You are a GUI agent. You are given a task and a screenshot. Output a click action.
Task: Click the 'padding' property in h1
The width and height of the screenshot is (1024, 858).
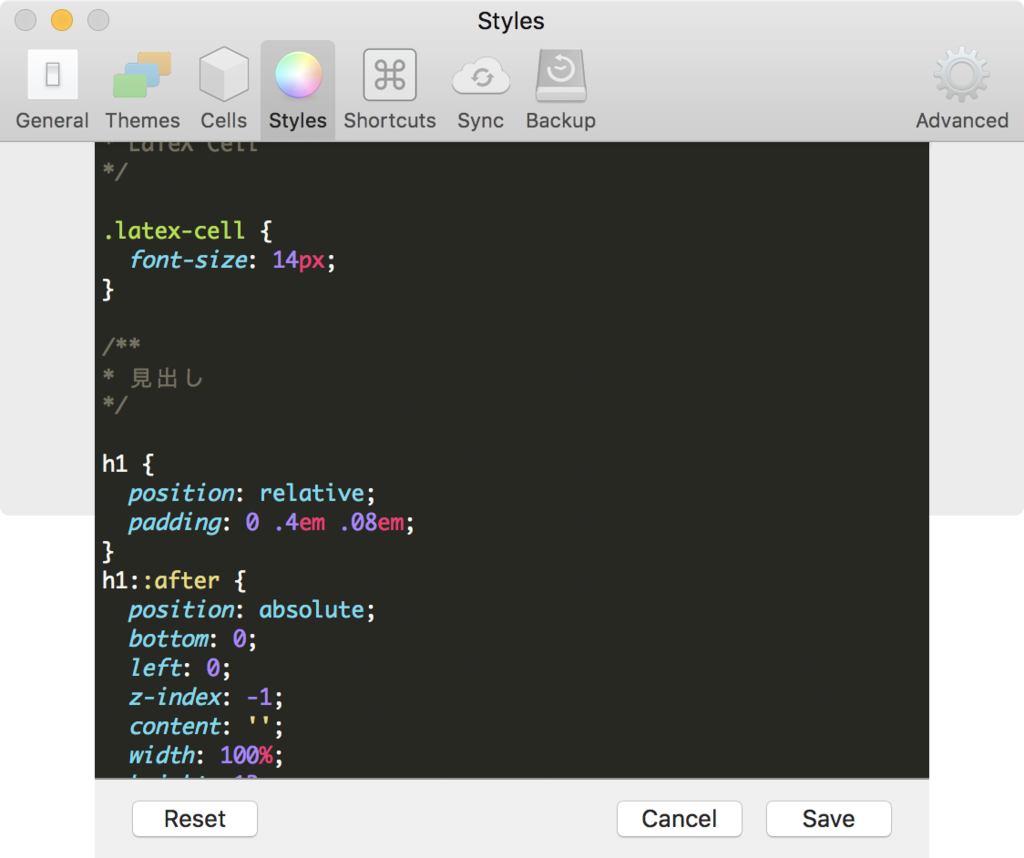point(175,522)
